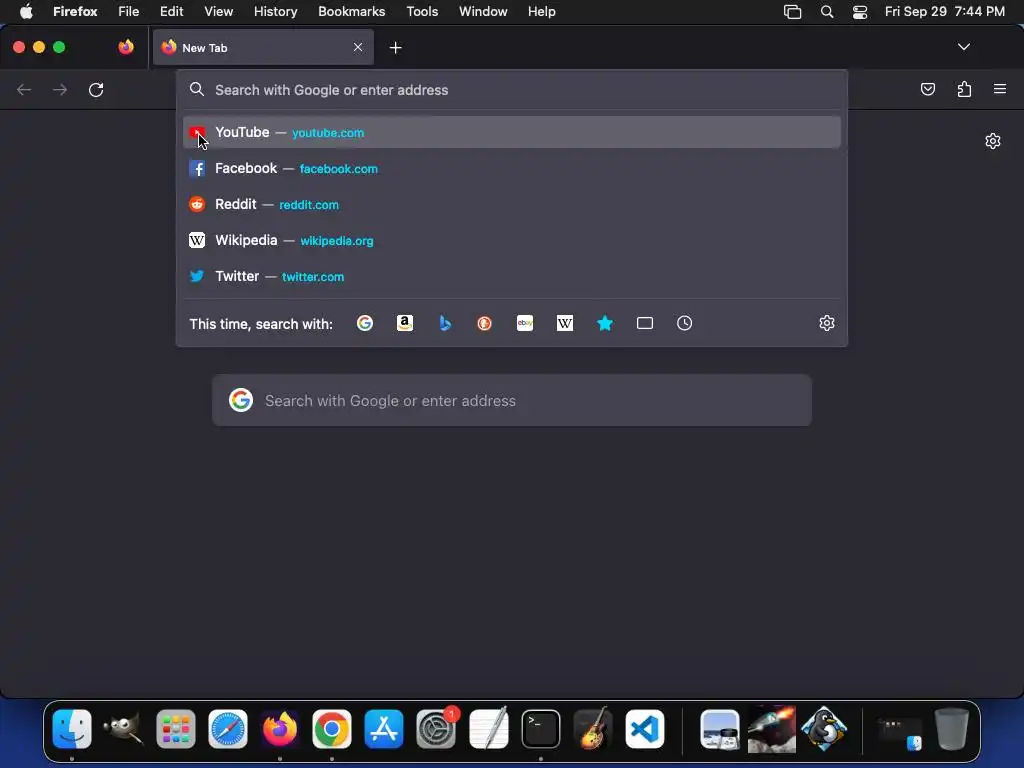Open Firefox application hamburger menu
This screenshot has height=768, width=1024.
coord(1000,89)
